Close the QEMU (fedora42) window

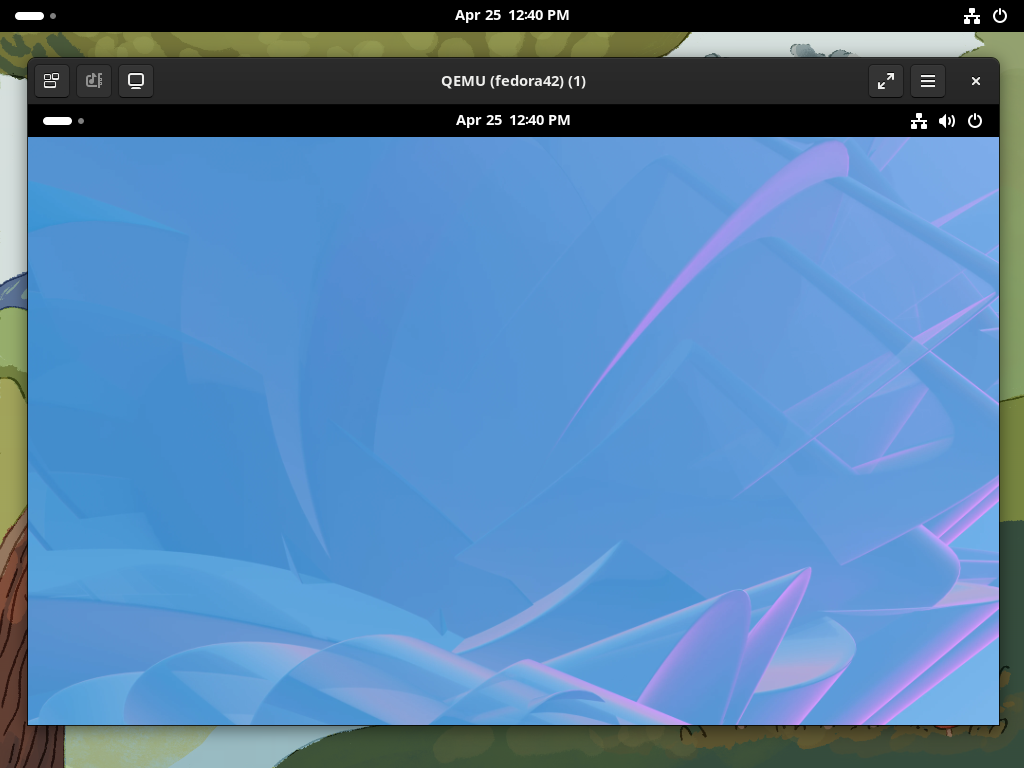pos(976,81)
